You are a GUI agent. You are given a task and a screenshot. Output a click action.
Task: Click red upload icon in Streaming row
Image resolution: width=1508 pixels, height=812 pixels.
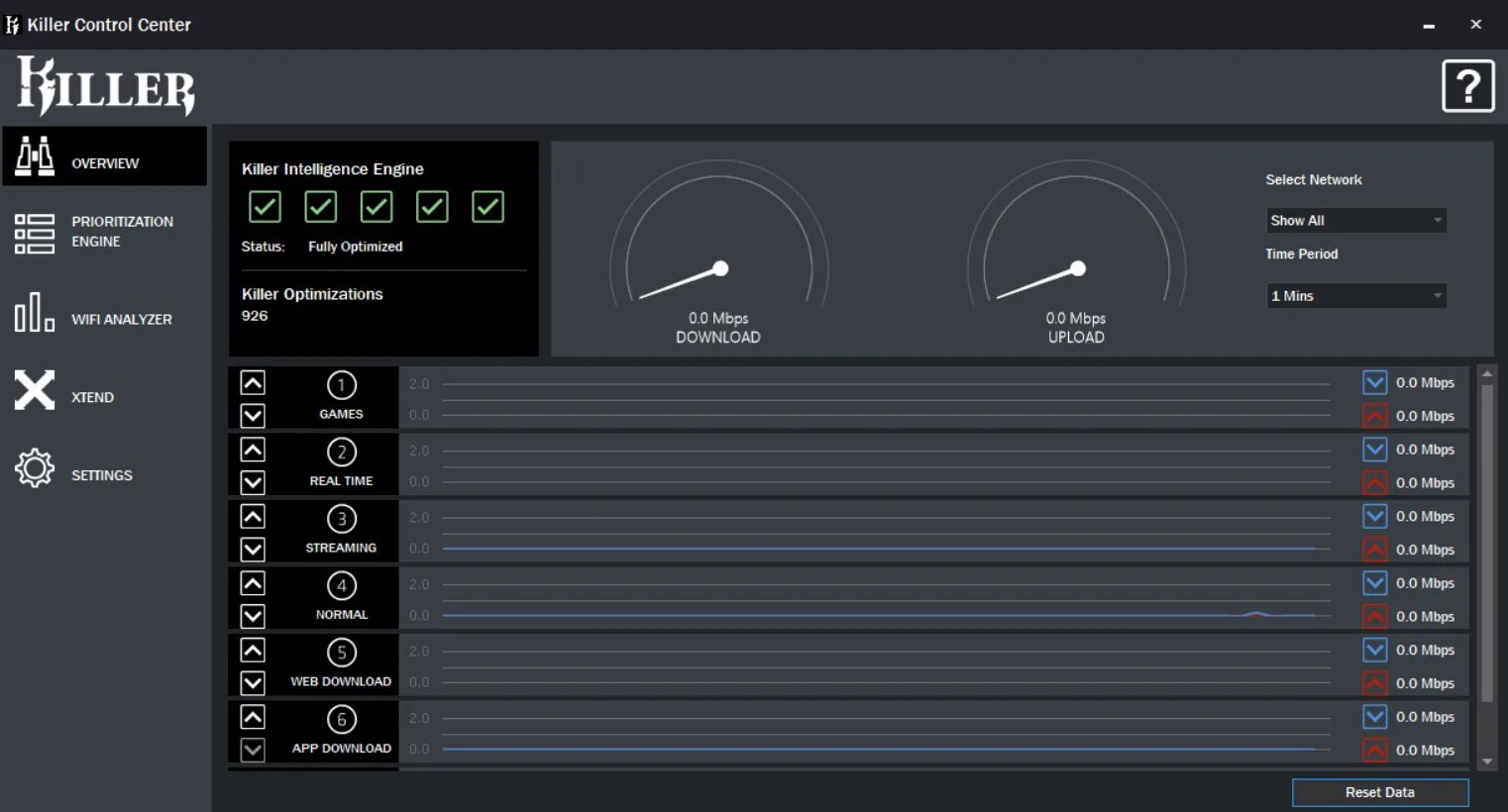click(1375, 550)
